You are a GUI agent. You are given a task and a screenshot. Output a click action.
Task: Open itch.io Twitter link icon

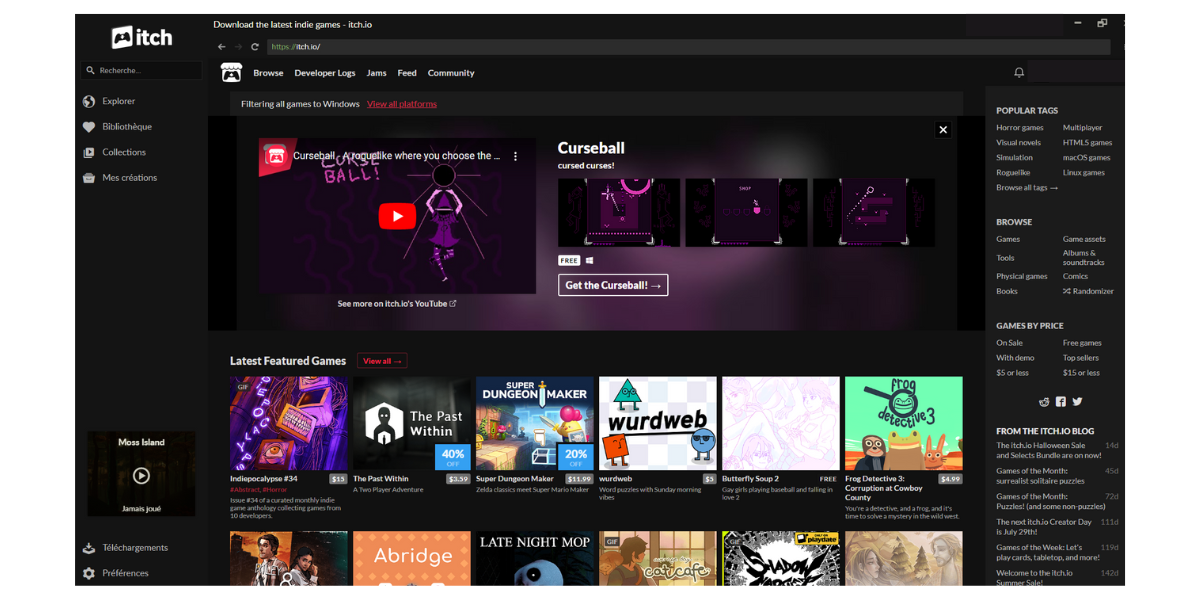[x=1077, y=401]
